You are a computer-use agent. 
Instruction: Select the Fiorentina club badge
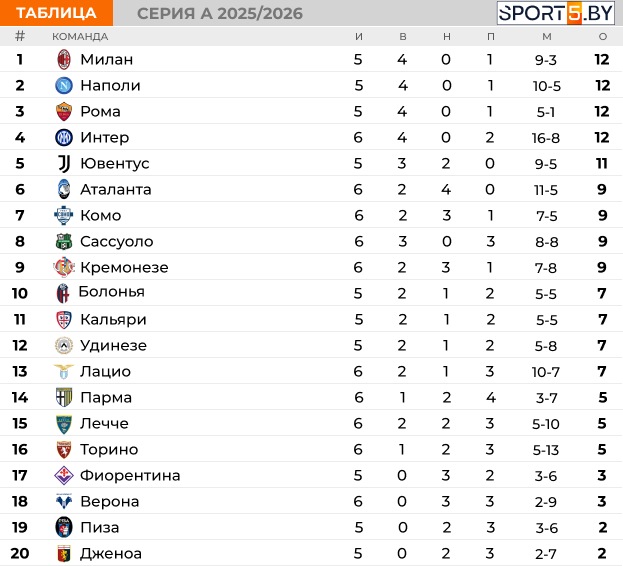[x=64, y=475]
